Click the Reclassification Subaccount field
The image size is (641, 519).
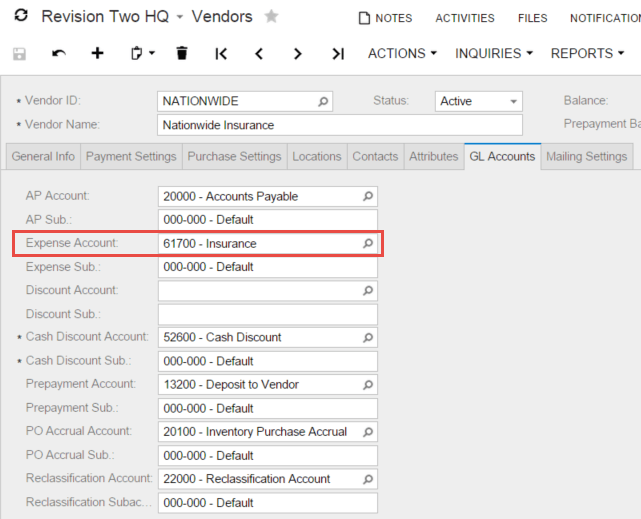pyautogui.click(x=268, y=503)
